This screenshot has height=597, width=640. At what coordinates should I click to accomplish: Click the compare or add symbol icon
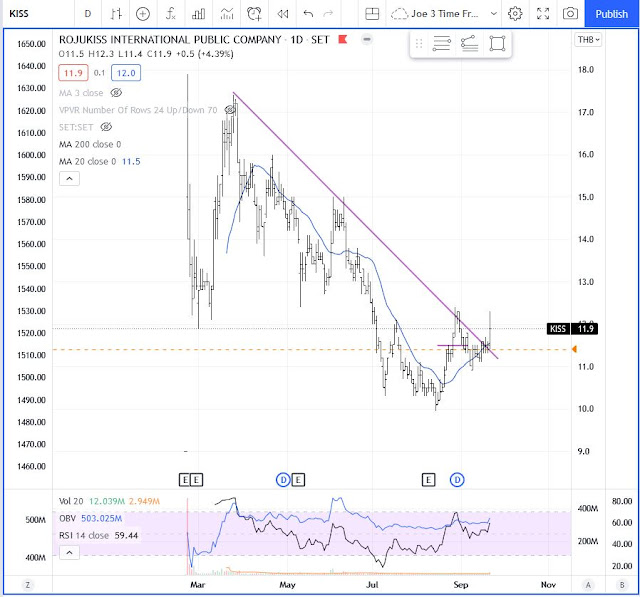(x=143, y=14)
